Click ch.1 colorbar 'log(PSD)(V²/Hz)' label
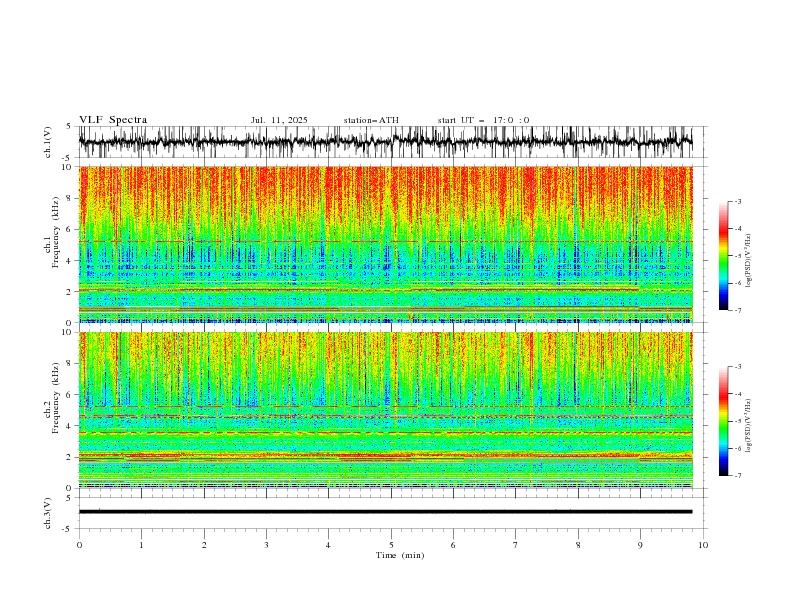Viewport: 792px width, 612px height. [748, 261]
